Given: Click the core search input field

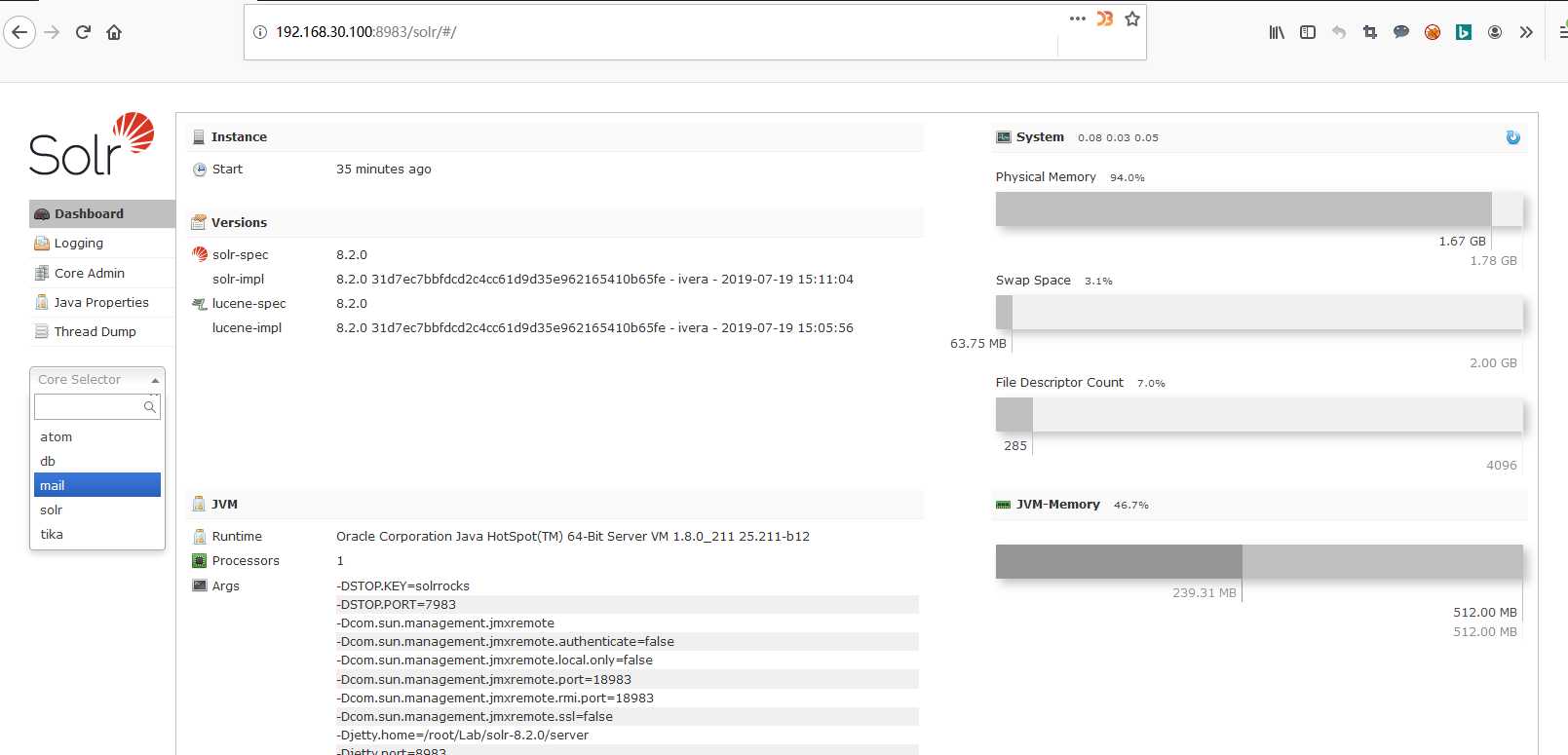Looking at the screenshot, I should (x=97, y=406).
